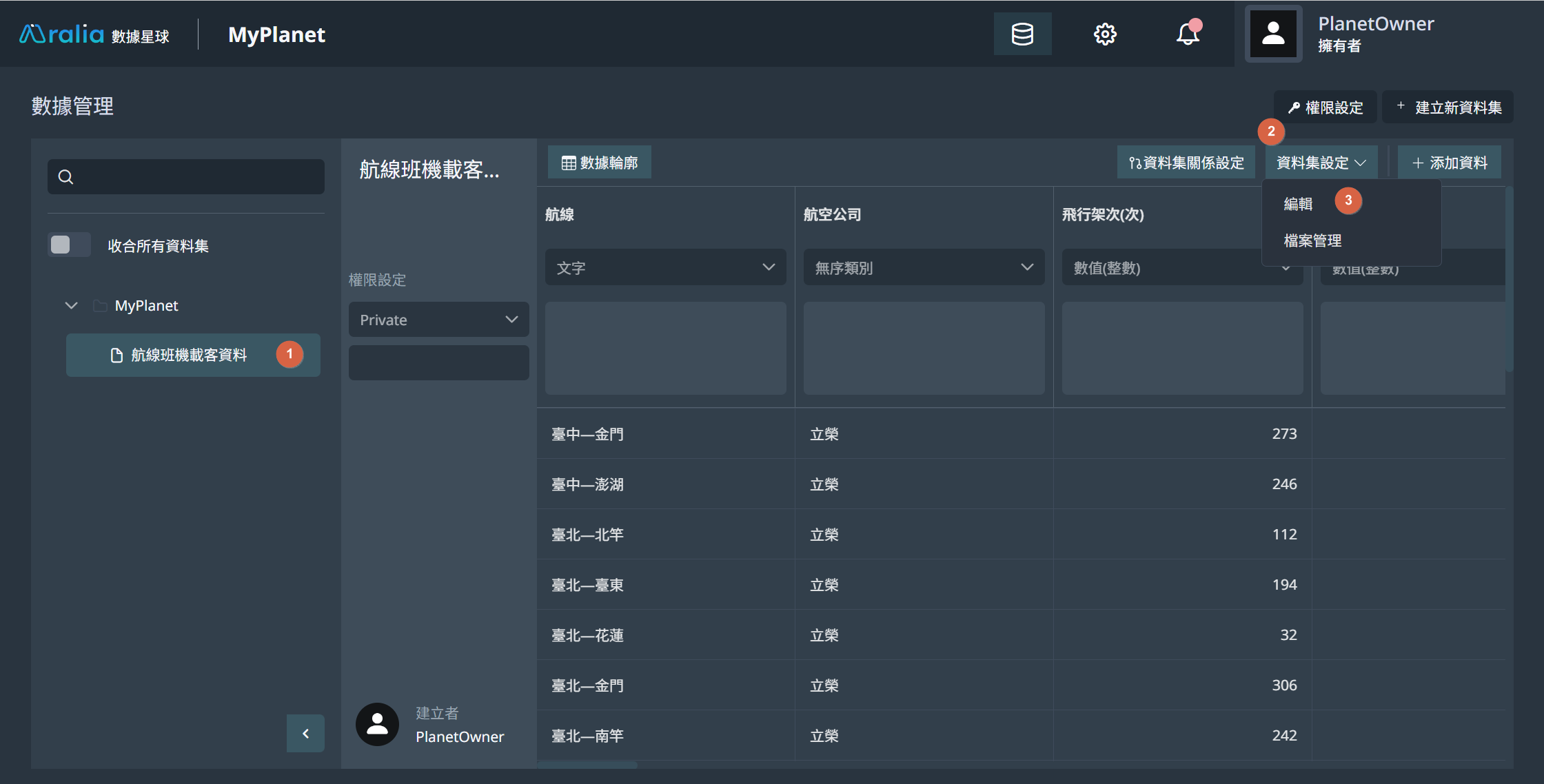Click the horizontal scrollbar under the table

(587, 765)
